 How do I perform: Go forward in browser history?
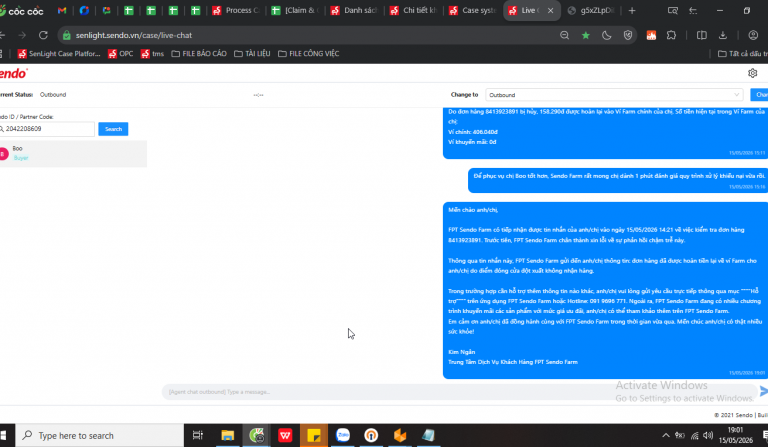[x=22, y=35]
